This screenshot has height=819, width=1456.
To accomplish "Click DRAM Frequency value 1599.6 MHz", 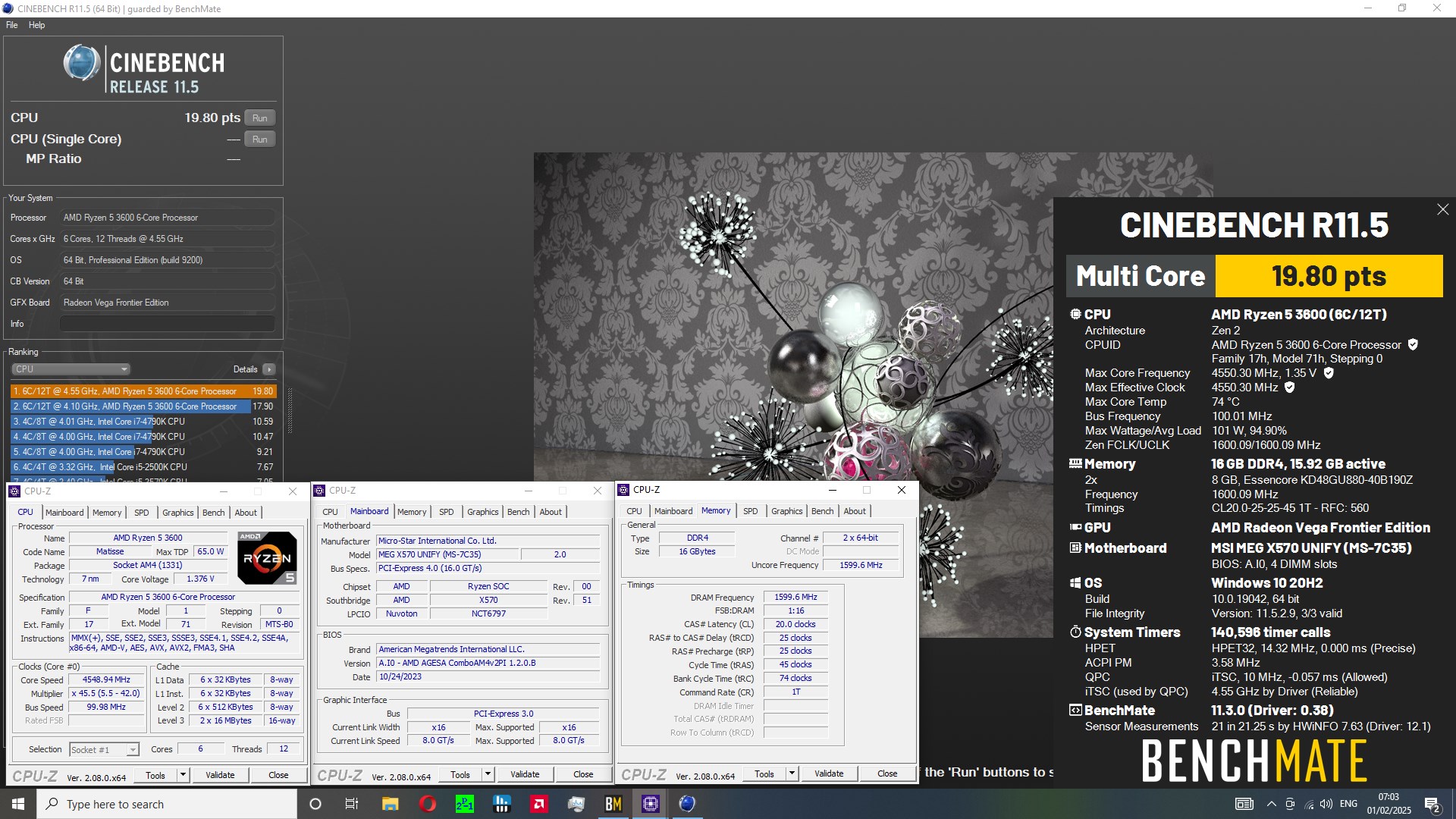I will 795,598.
